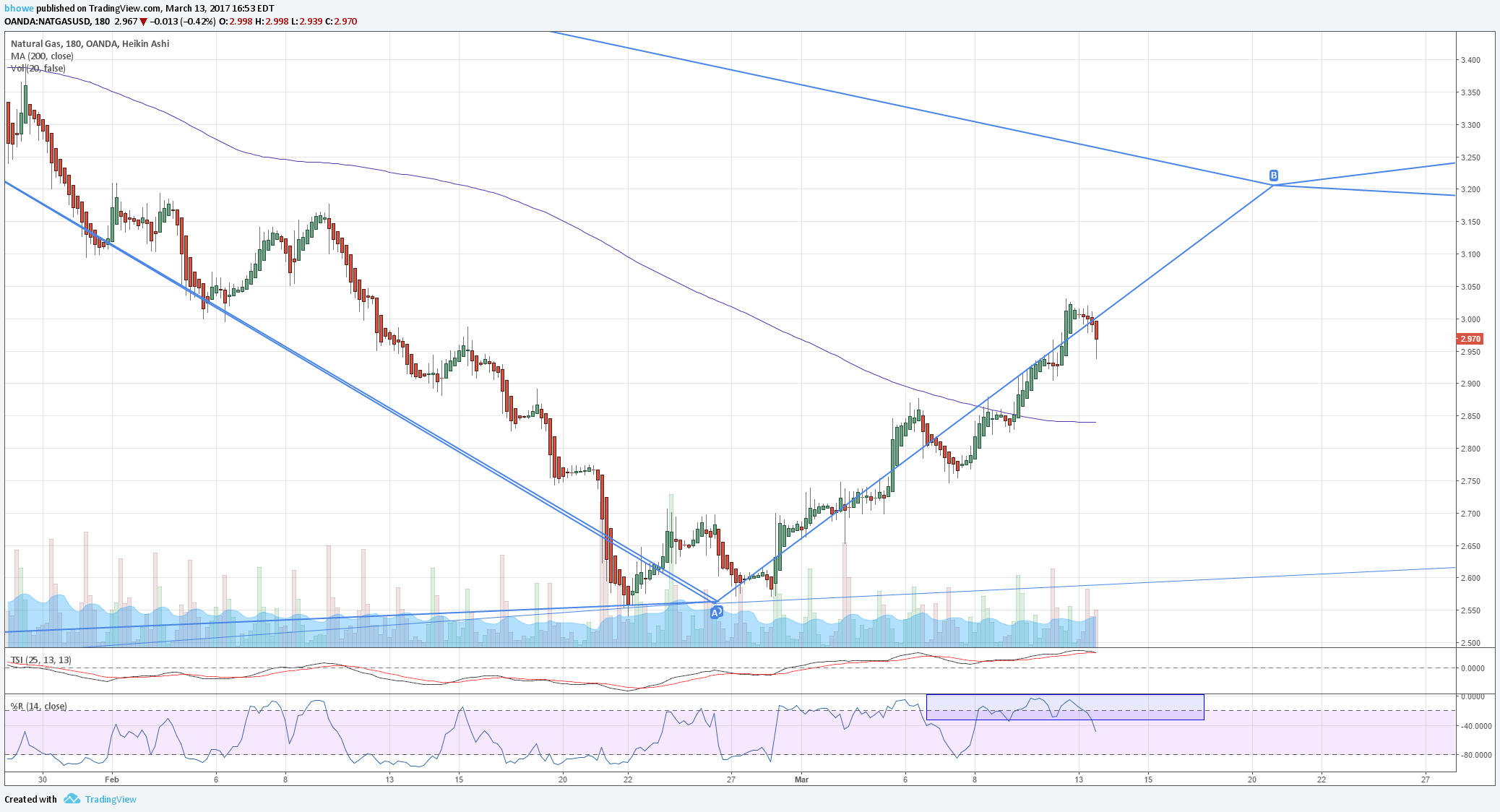The image size is (1500, 812).
Task: Click the 27 date label at axis end
Action: tap(1426, 779)
